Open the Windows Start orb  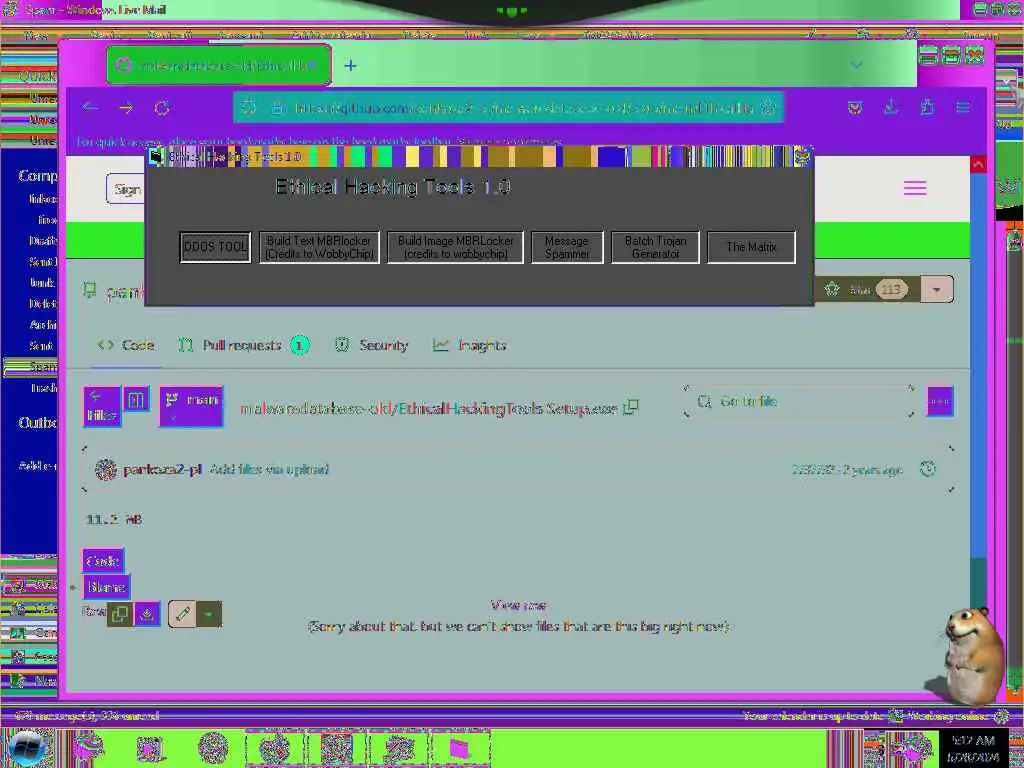[27, 748]
